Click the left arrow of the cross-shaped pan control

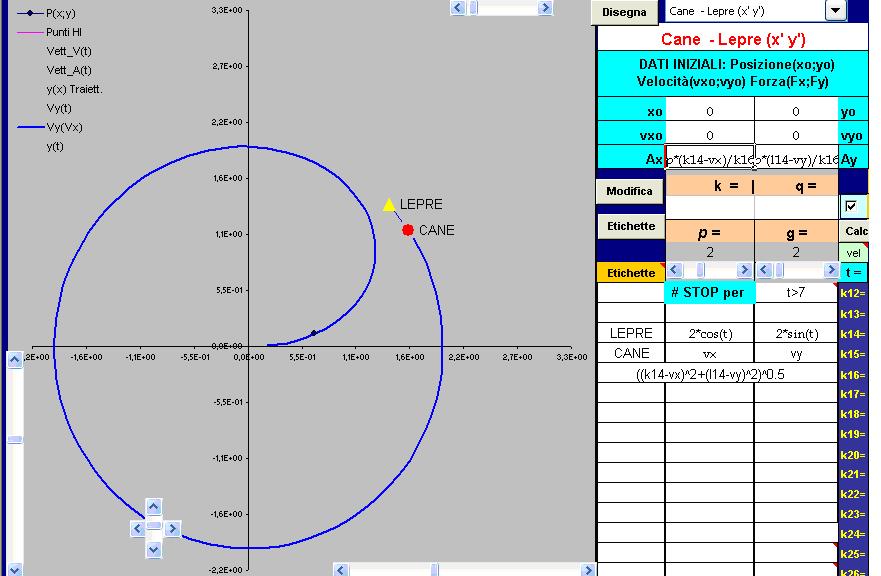137,527
